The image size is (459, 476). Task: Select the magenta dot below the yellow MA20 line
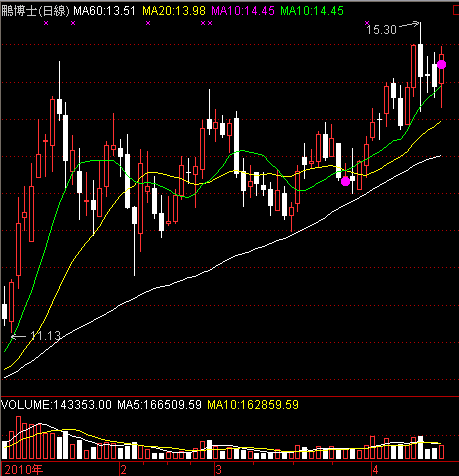point(345,181)
